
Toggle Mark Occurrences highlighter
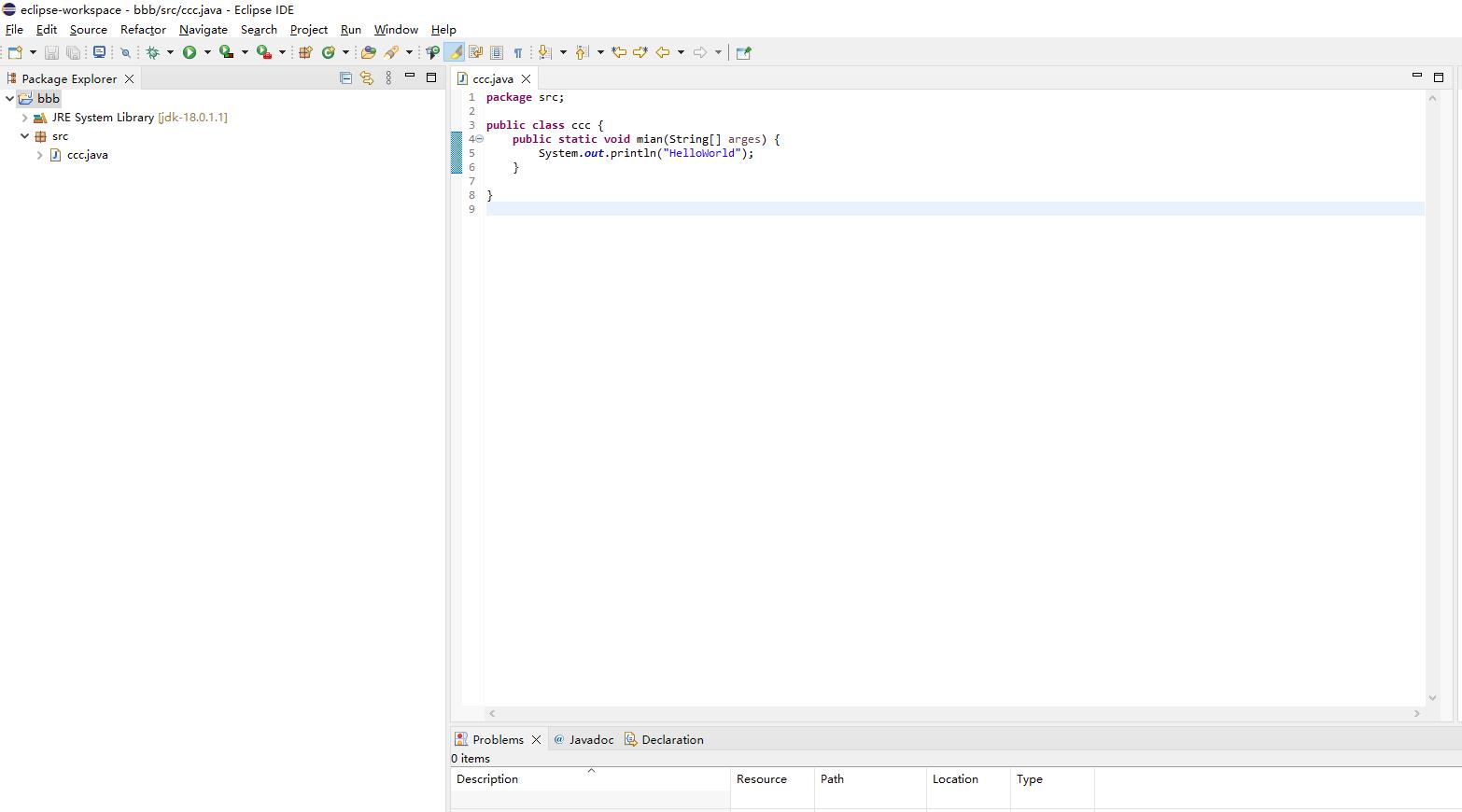[x=455, y=52]
